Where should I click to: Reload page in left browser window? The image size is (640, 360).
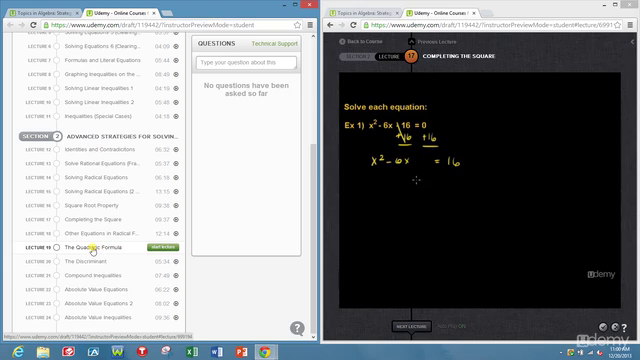[33, 25]
